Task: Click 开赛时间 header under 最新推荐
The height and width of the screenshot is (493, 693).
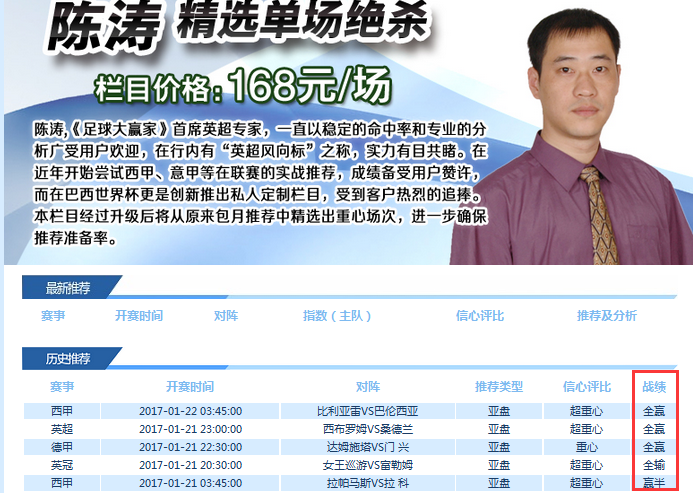Action: tap(139, 316)
